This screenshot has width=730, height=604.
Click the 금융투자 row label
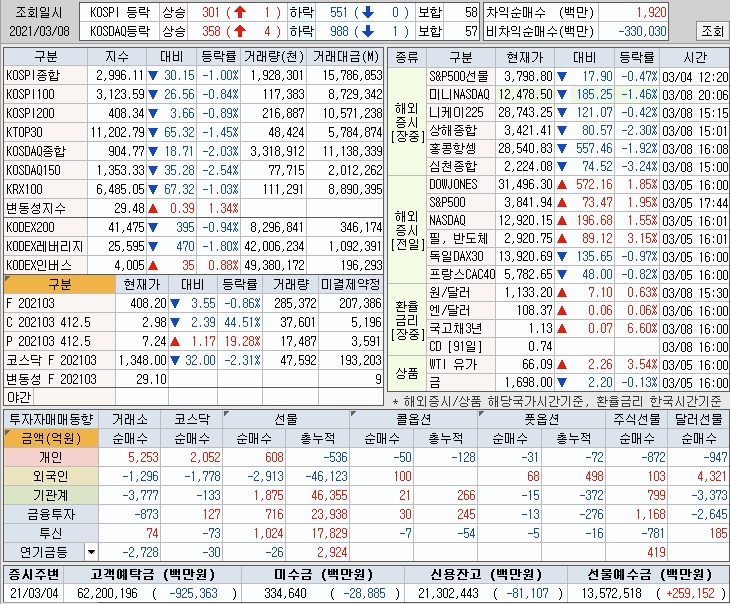pos(51,514)
